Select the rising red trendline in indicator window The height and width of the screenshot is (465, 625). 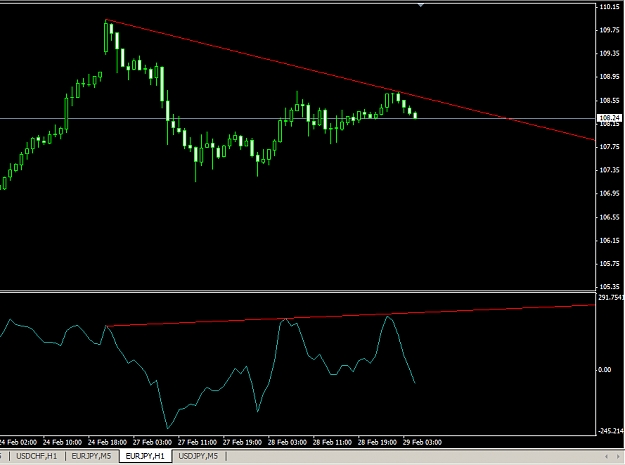pyautogui.click(x=351, y=316)
